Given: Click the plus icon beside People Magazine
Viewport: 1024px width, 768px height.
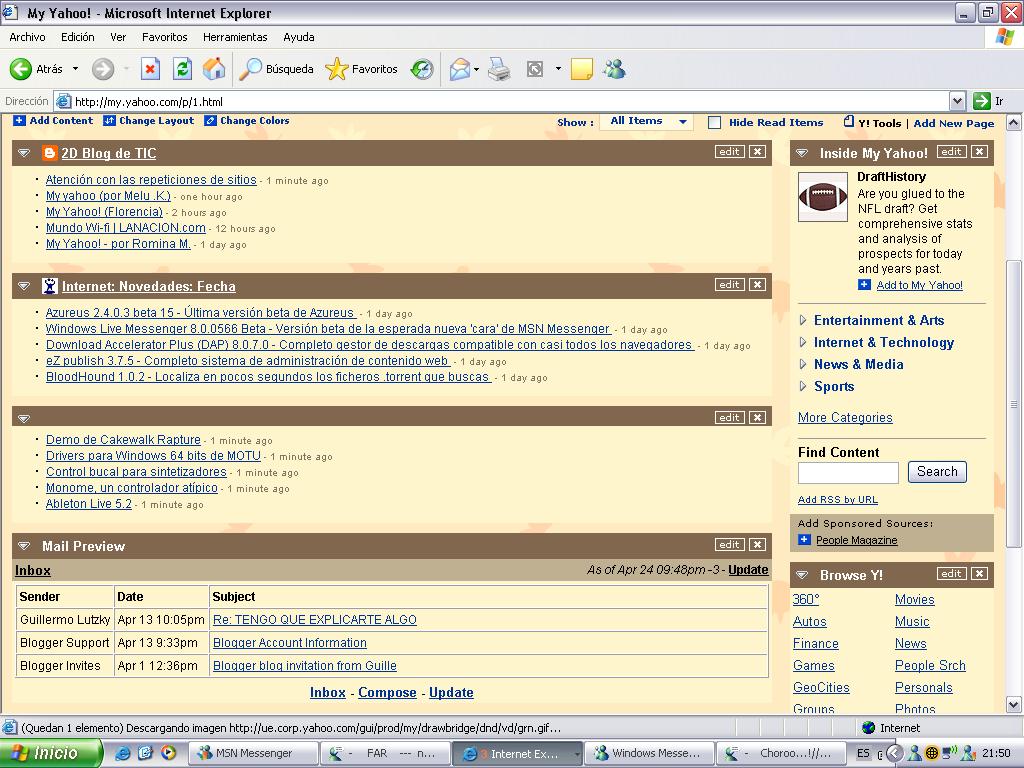Looking at the screenshot, I should (805, 539).
